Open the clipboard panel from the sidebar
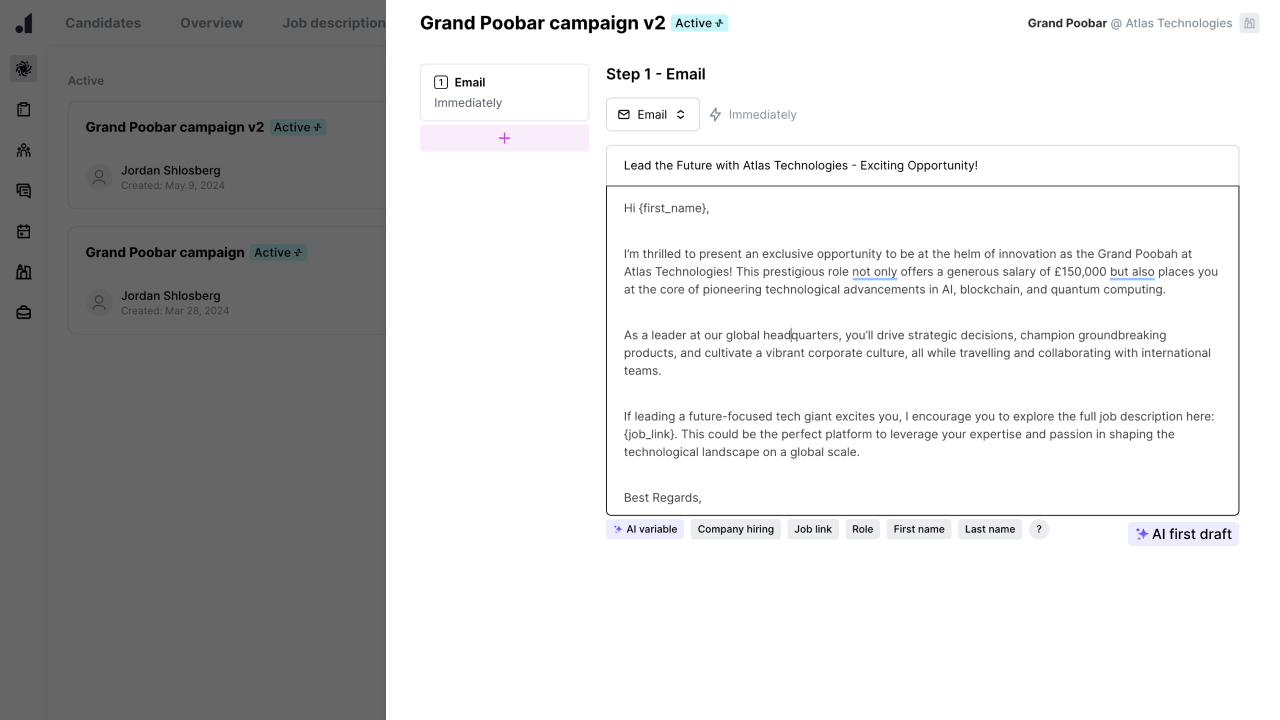The width and height of the screenshot is (1280, 720). coord(22,109)
